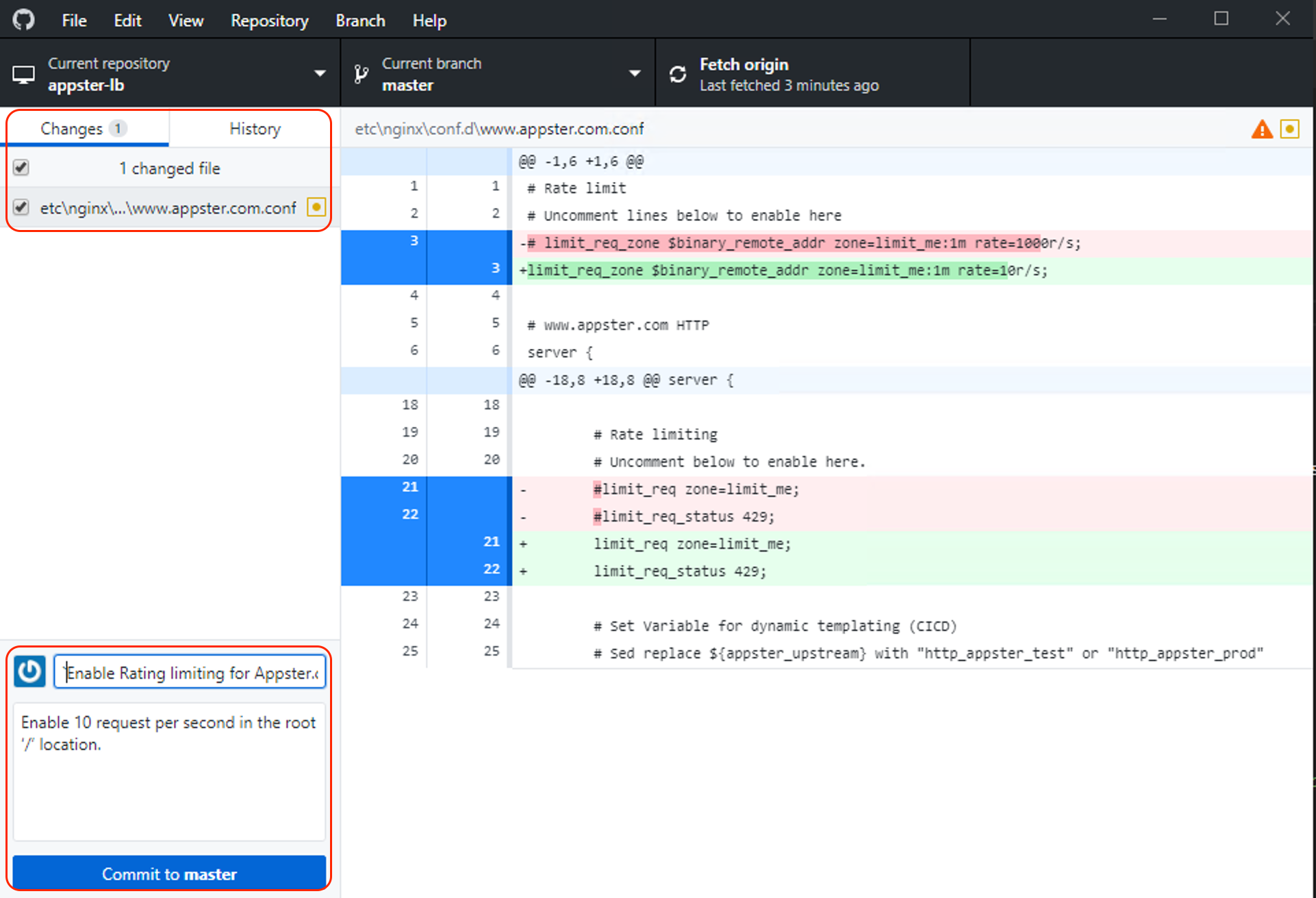Click the '# Uncomment lines below to enable here' line
1316x898 pixels.
[x=684, y=216]
